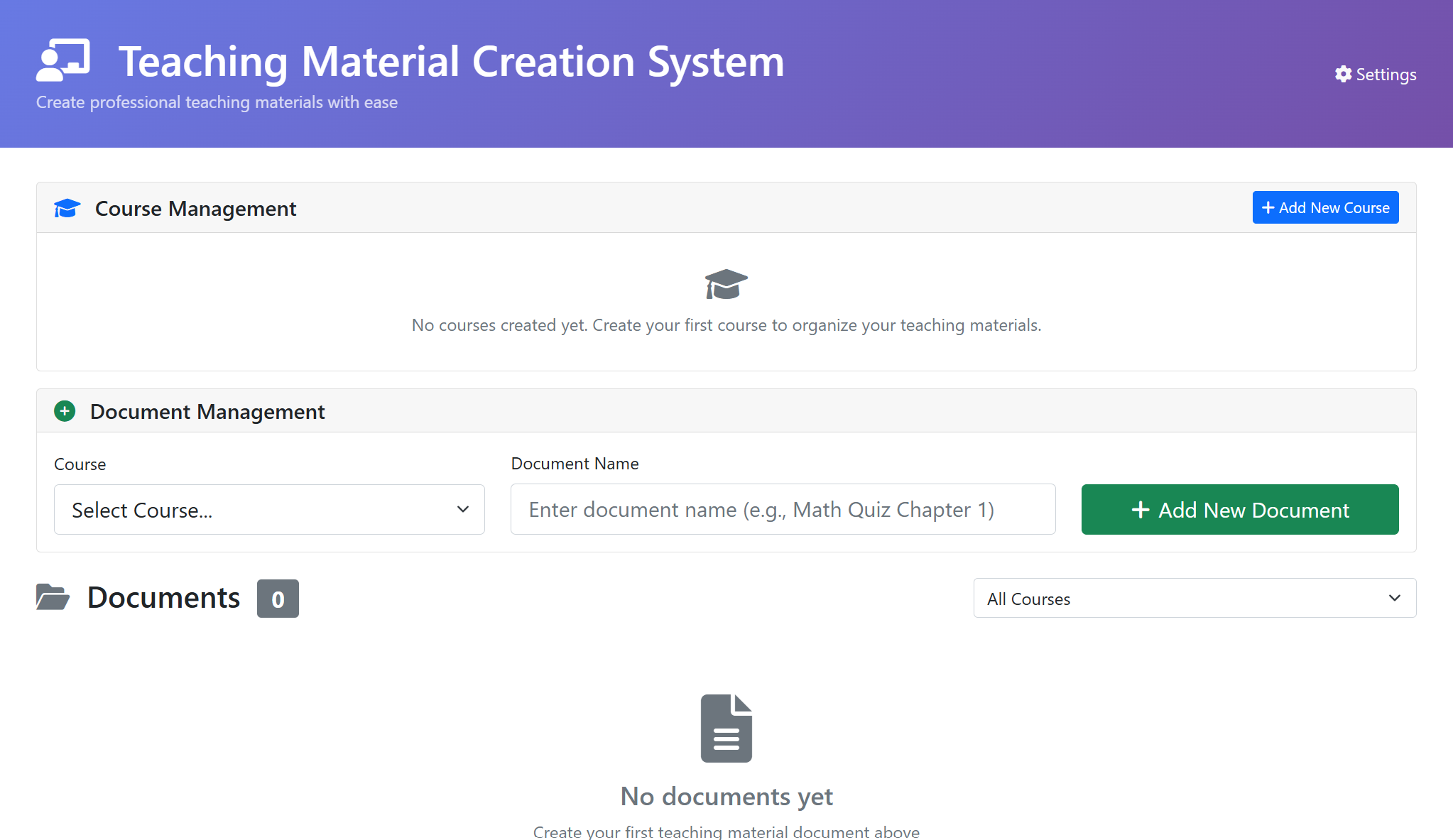Click the plus icon inside Add New Document
The height and width of the screenshot is (840, 1453).
coord(1141,509)
